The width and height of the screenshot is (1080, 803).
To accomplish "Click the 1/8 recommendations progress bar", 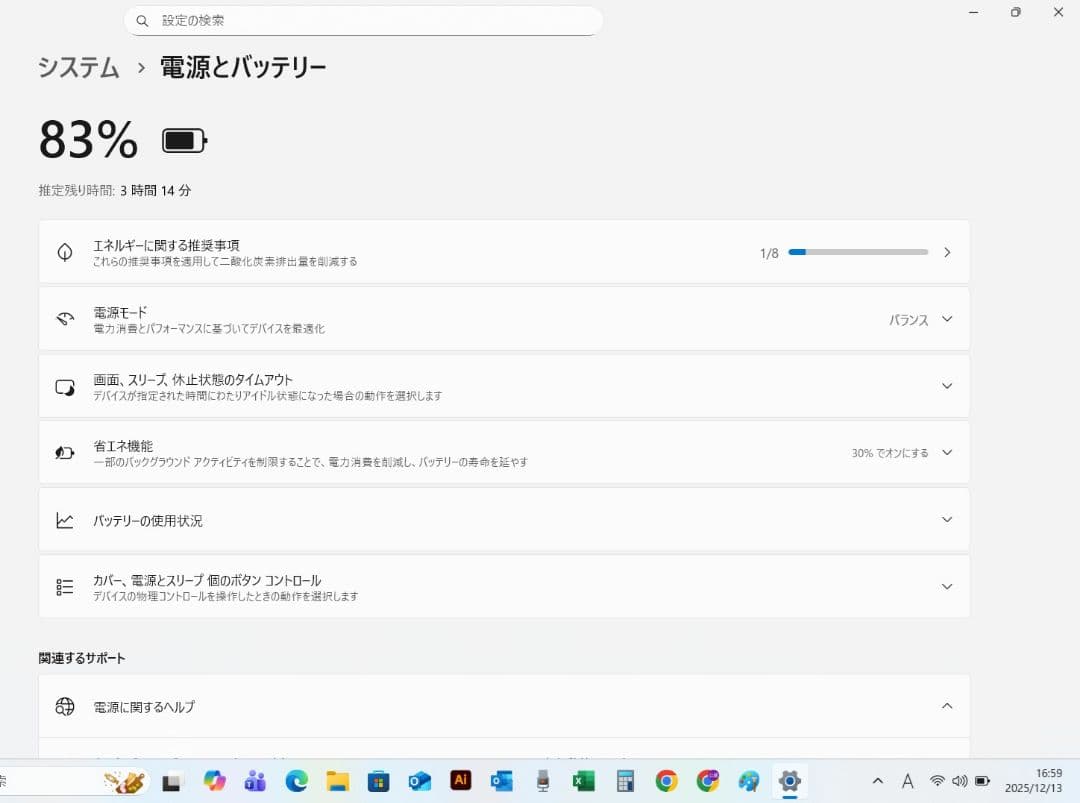I will 860,252.
